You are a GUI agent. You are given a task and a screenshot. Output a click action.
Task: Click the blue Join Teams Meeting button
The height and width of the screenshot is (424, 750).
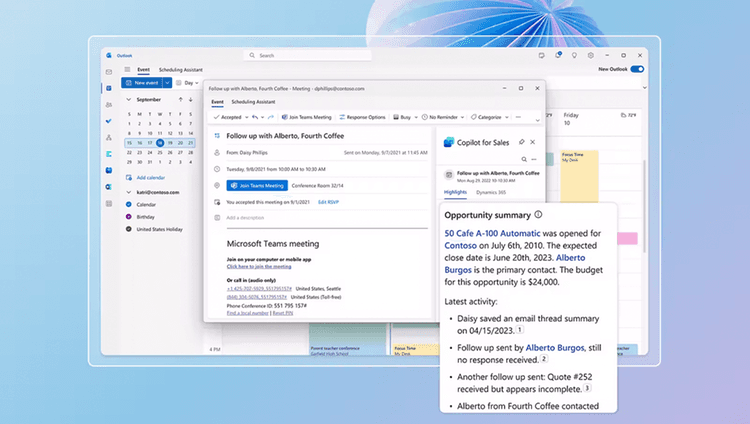257,185
